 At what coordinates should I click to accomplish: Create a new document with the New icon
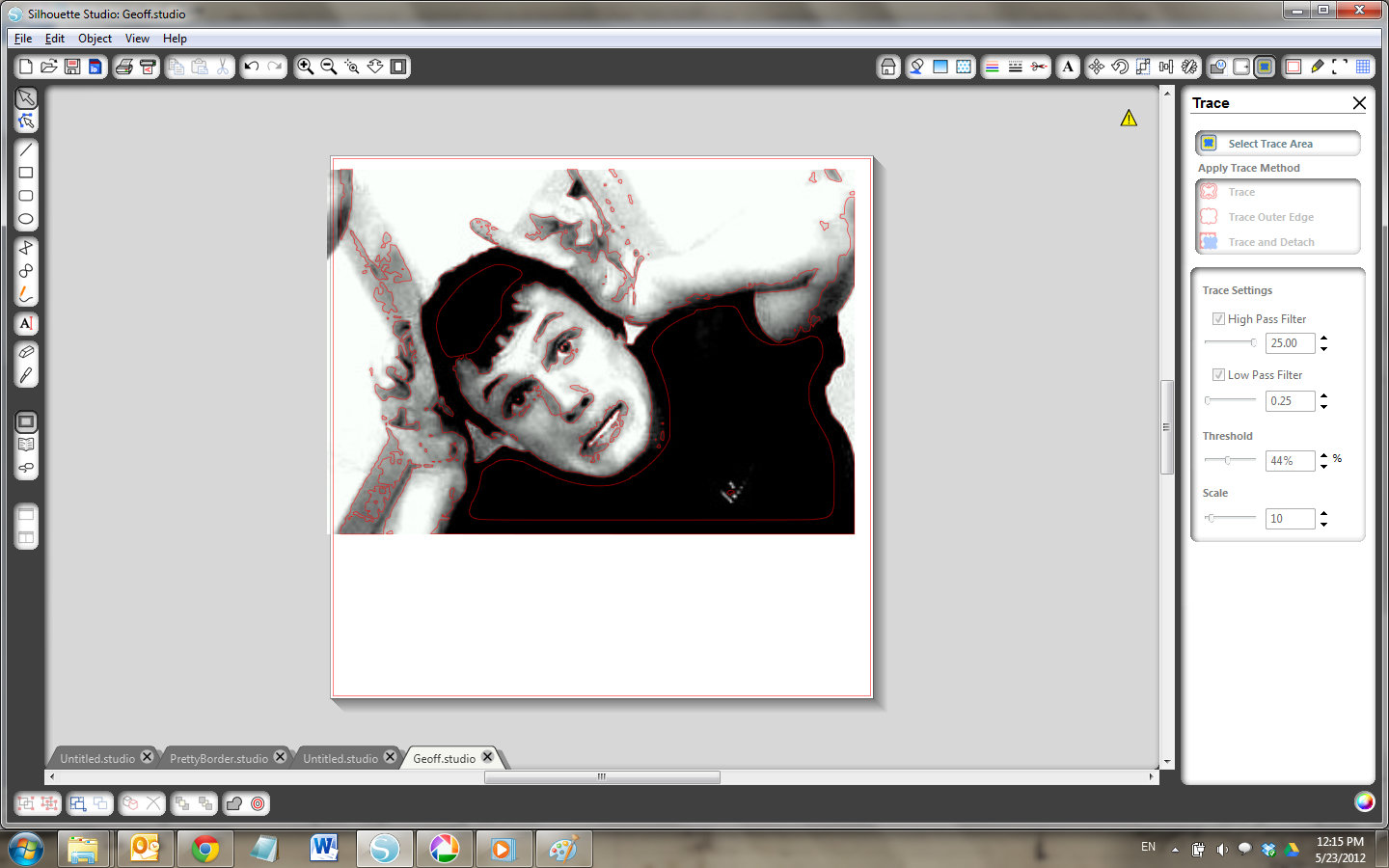point(26,67)
